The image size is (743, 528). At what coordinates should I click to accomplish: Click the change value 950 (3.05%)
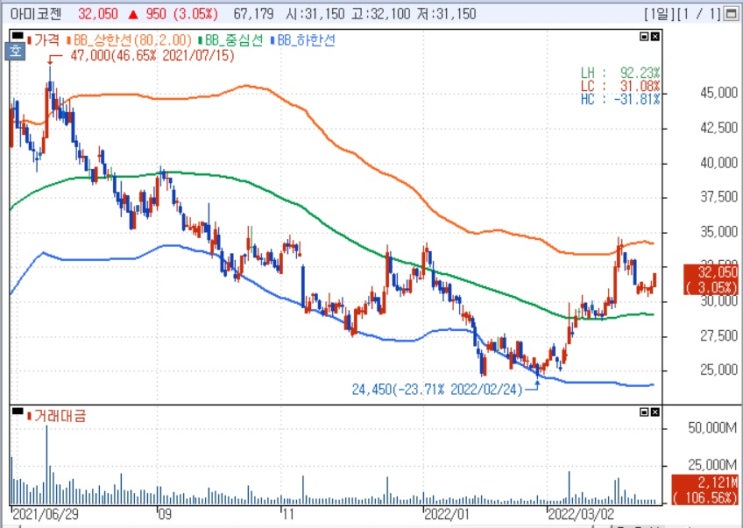pos(182,14)
